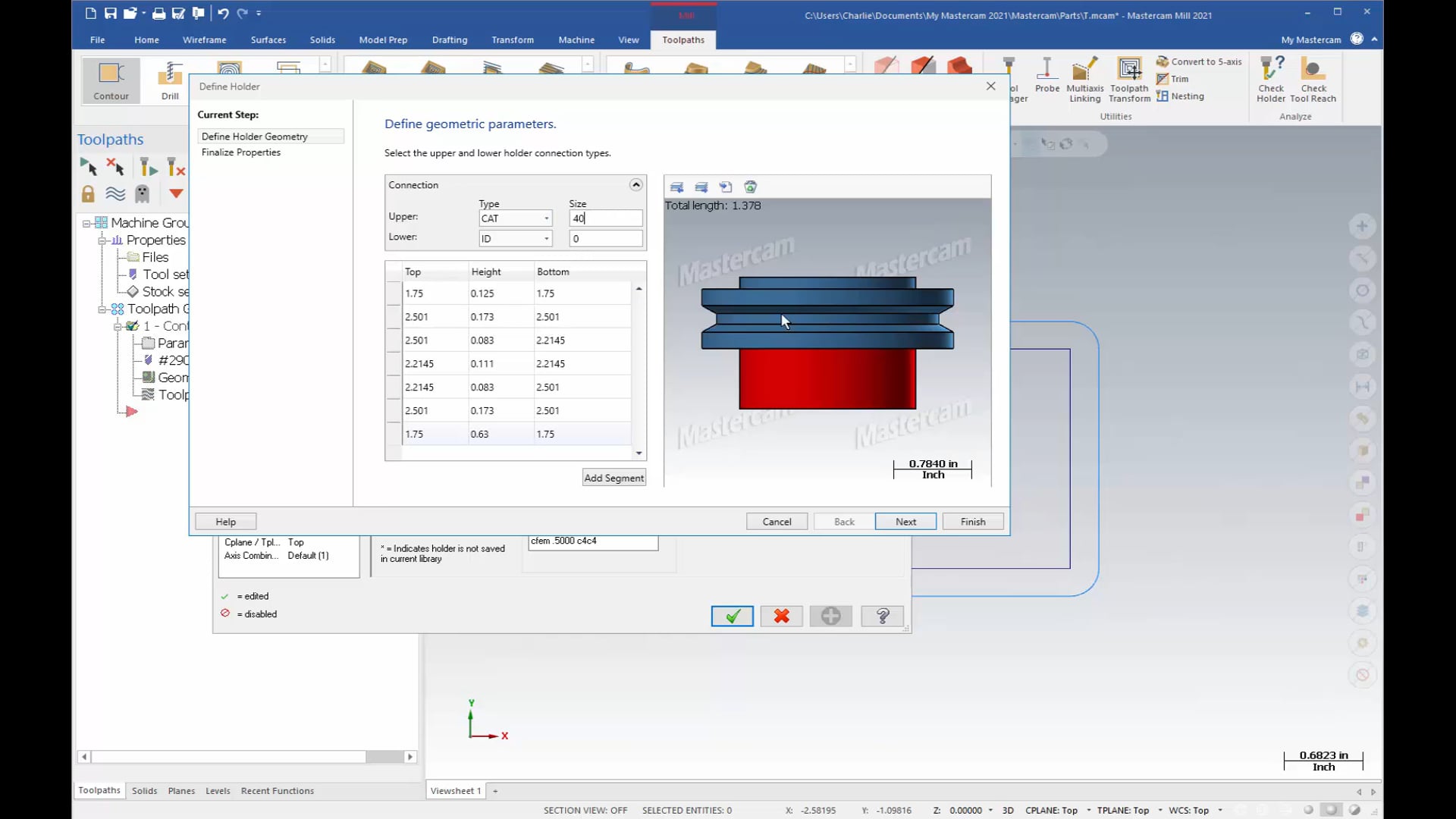Click the red down-arrow insert marker icon
The image size is (1456, 819).
coord(176,194)
